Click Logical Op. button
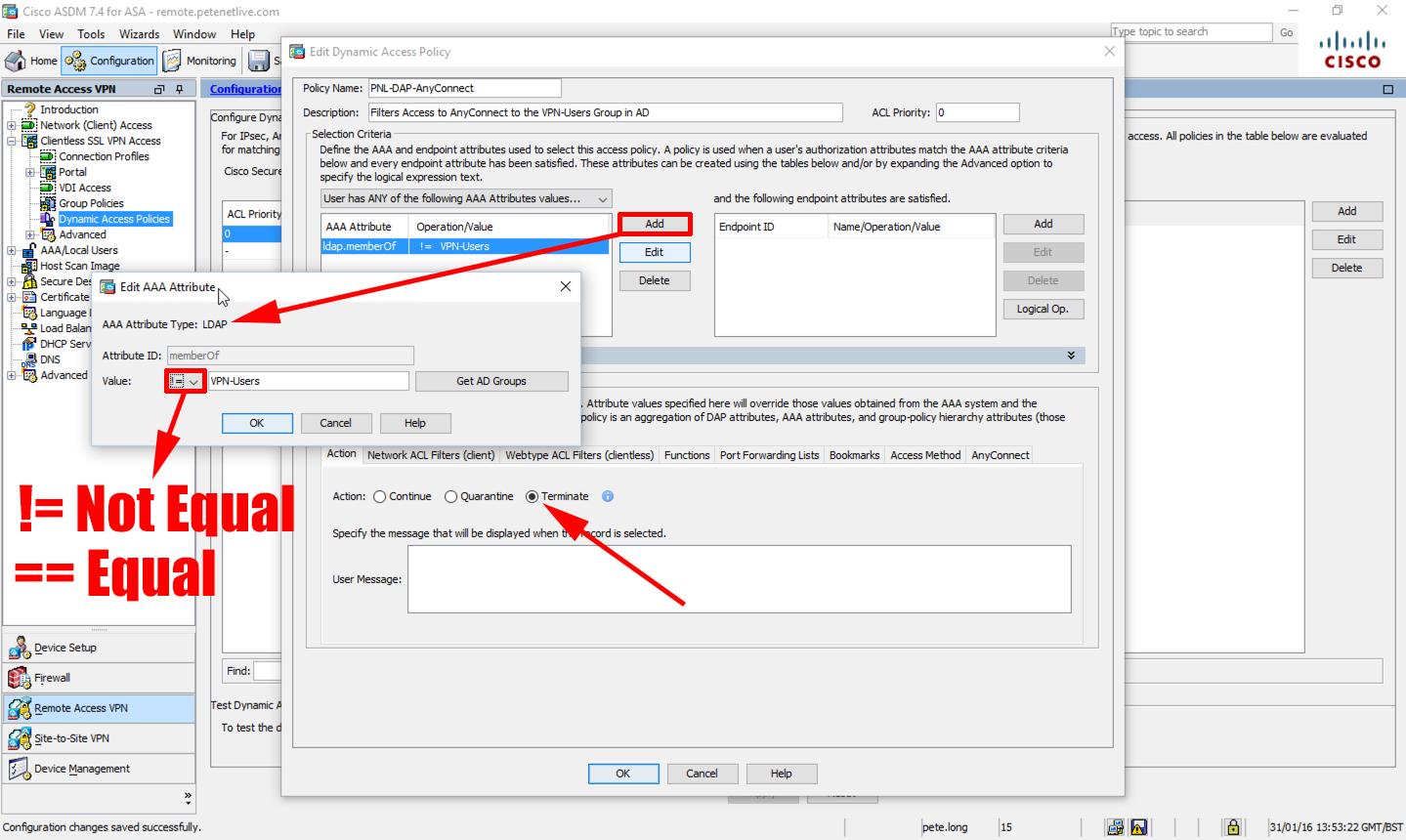1406x840 pixels. (1044, 309)
